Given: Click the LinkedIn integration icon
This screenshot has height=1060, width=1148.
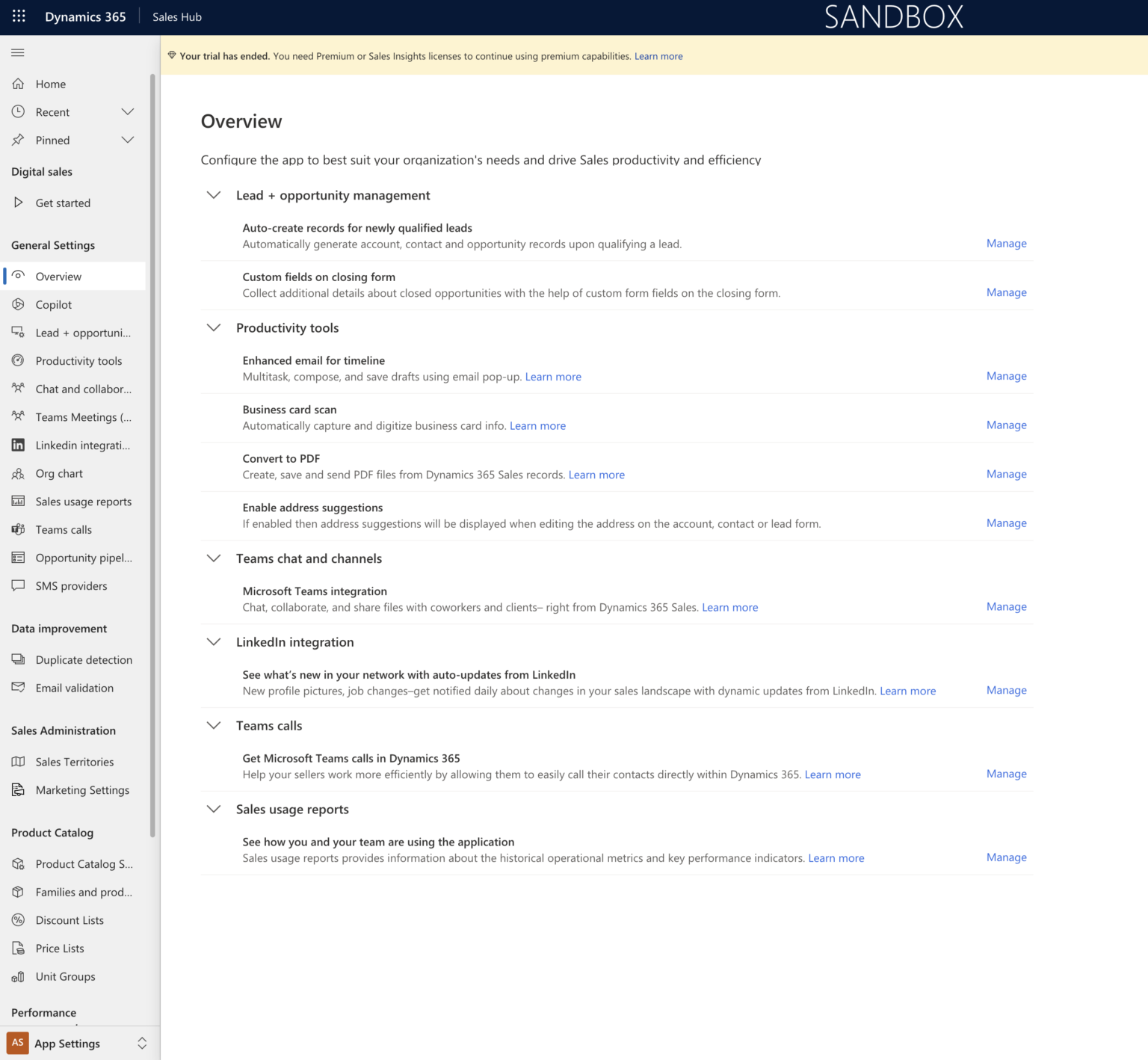Looking at the screenshot, I should [x=18, y=445].
